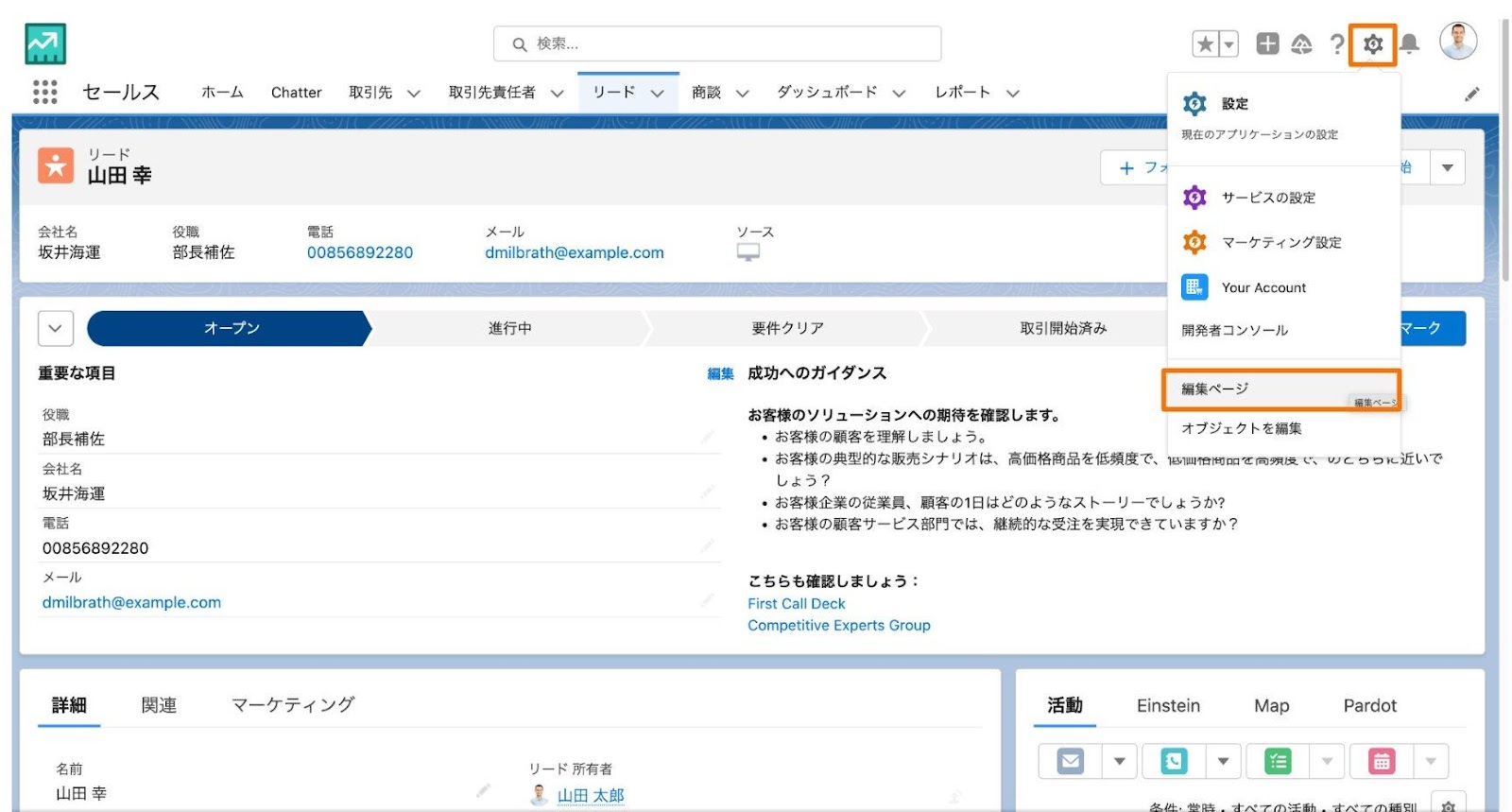Open the global actions plus icon
Image resolution: width=1512 pixels, height=812 pixels.
pos(1267,43)
